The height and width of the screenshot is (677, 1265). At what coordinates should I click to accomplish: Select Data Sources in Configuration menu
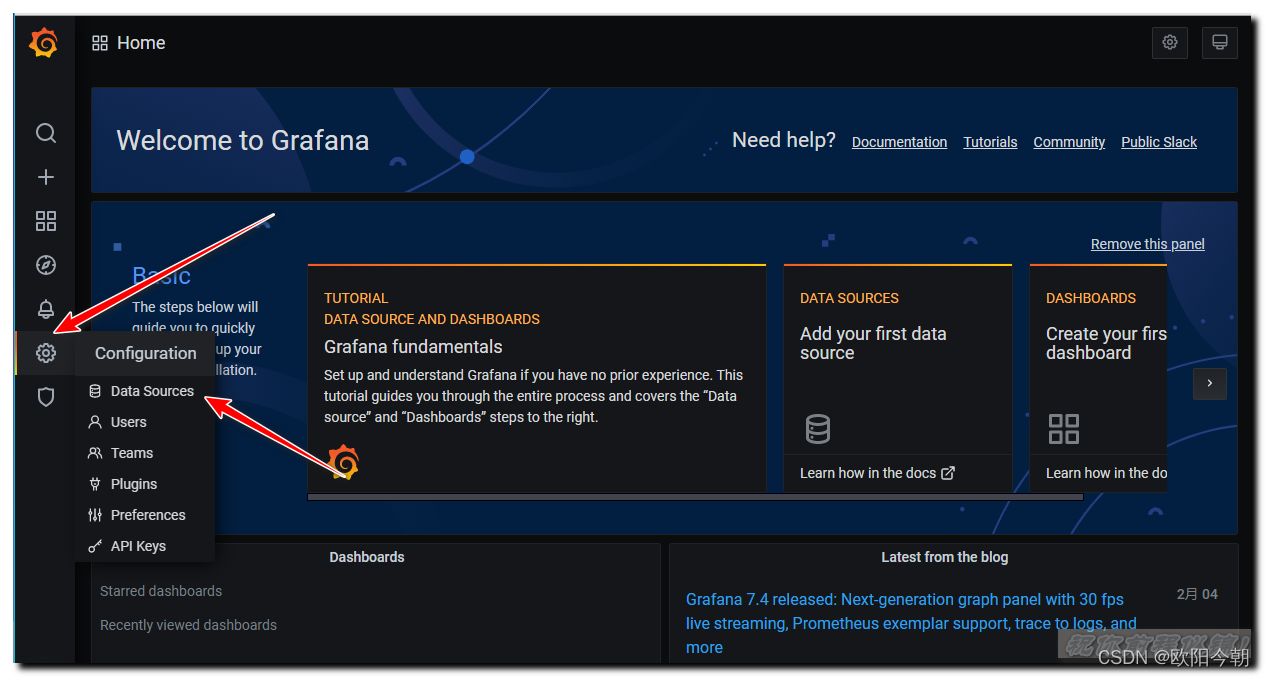tap(152, 391)
